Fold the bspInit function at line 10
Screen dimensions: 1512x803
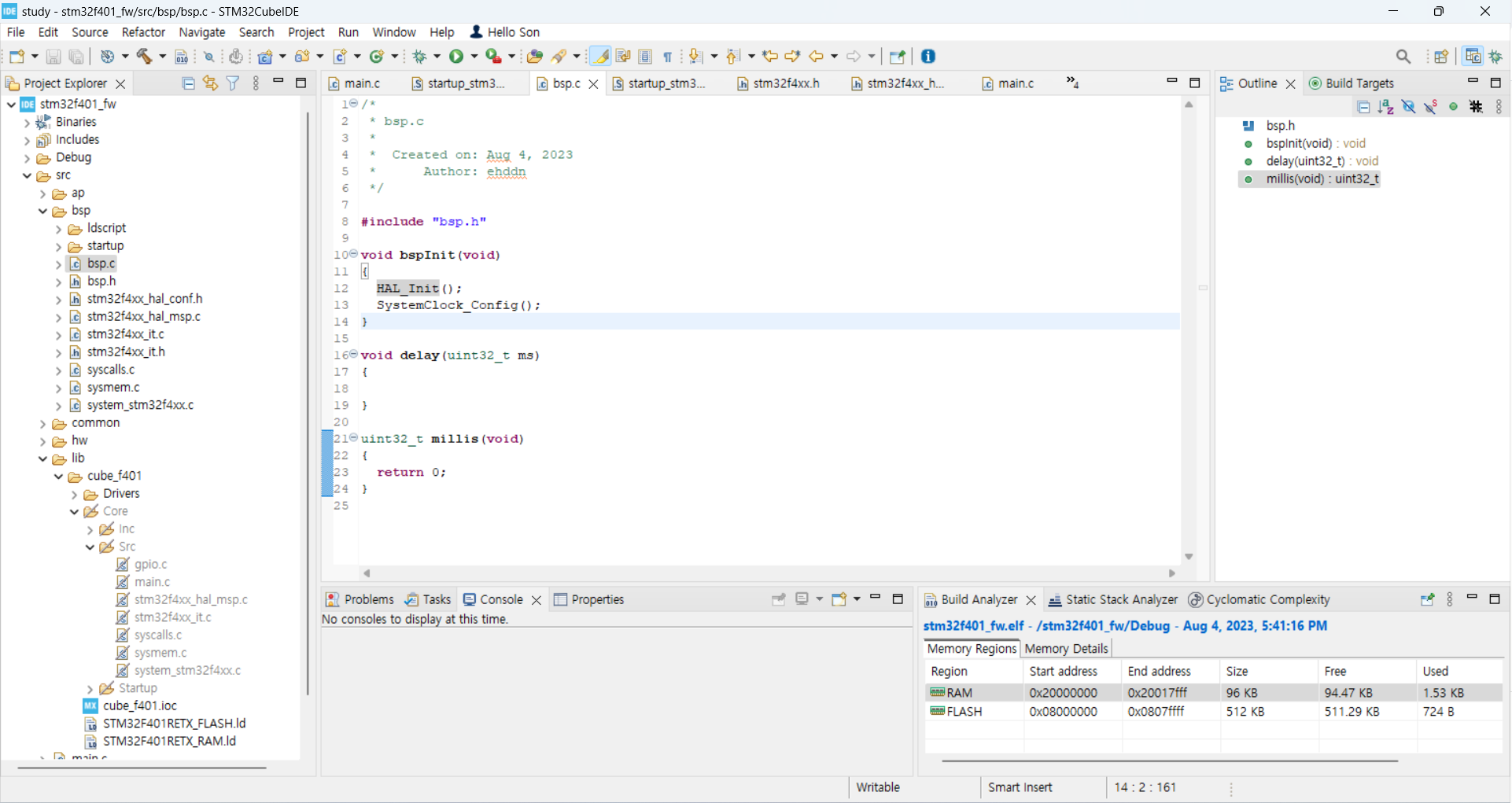point(353,253)
